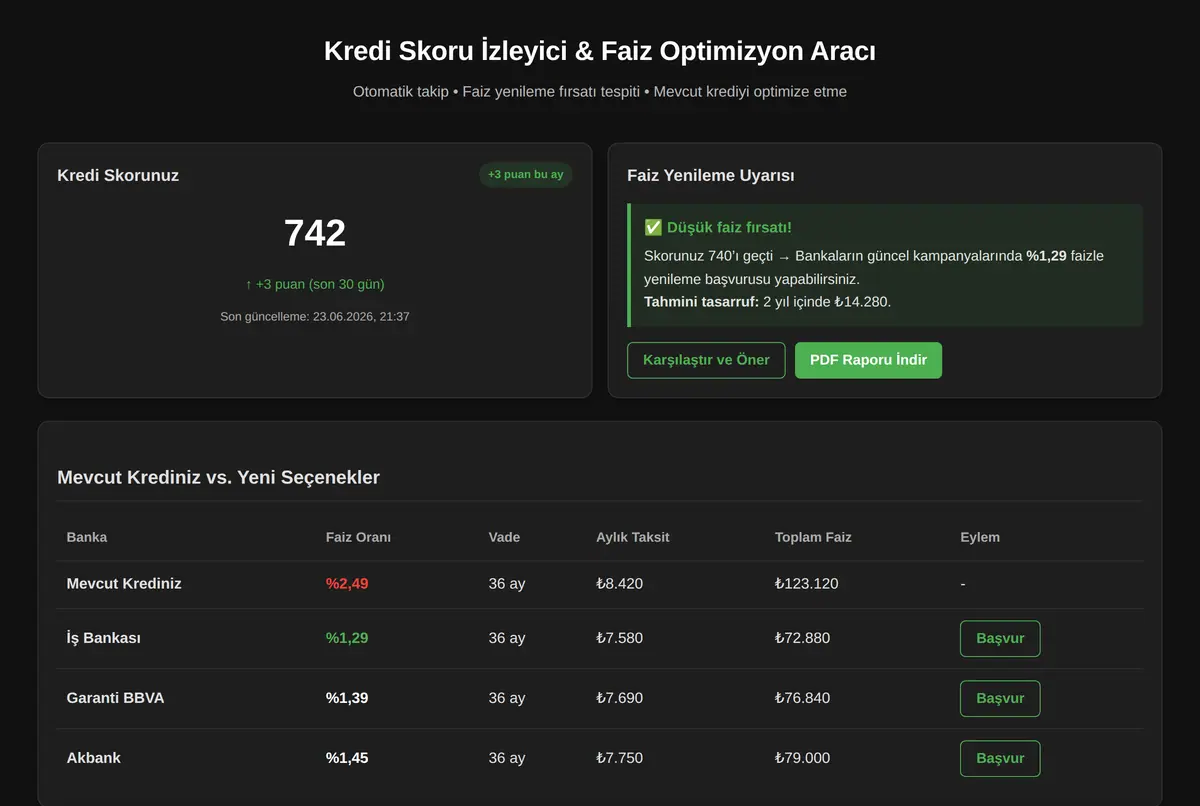Click the Toplam Faiz column header
The height and width of the screenshot is (806, 1200).
(813, 537)
